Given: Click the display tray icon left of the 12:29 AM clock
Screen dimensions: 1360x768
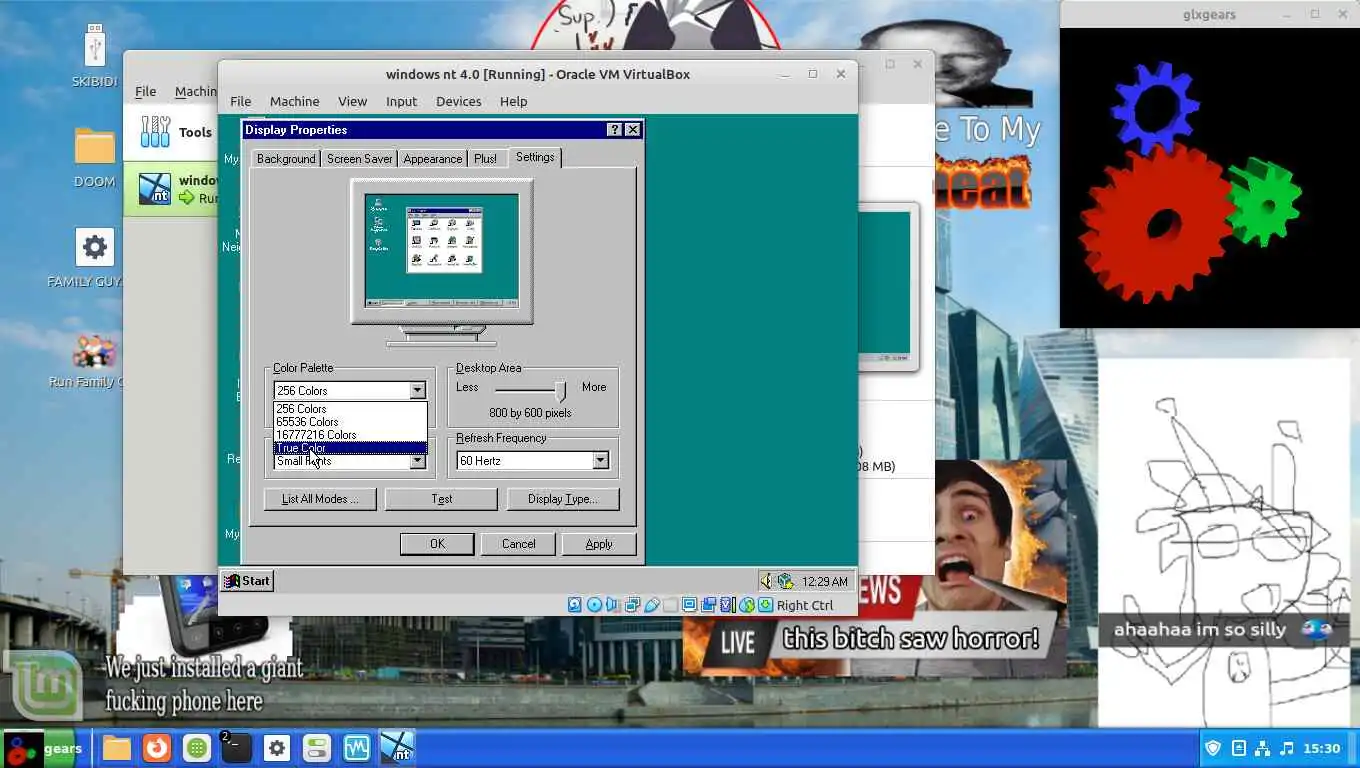Looking at the screenshot, I should [785, 581].
